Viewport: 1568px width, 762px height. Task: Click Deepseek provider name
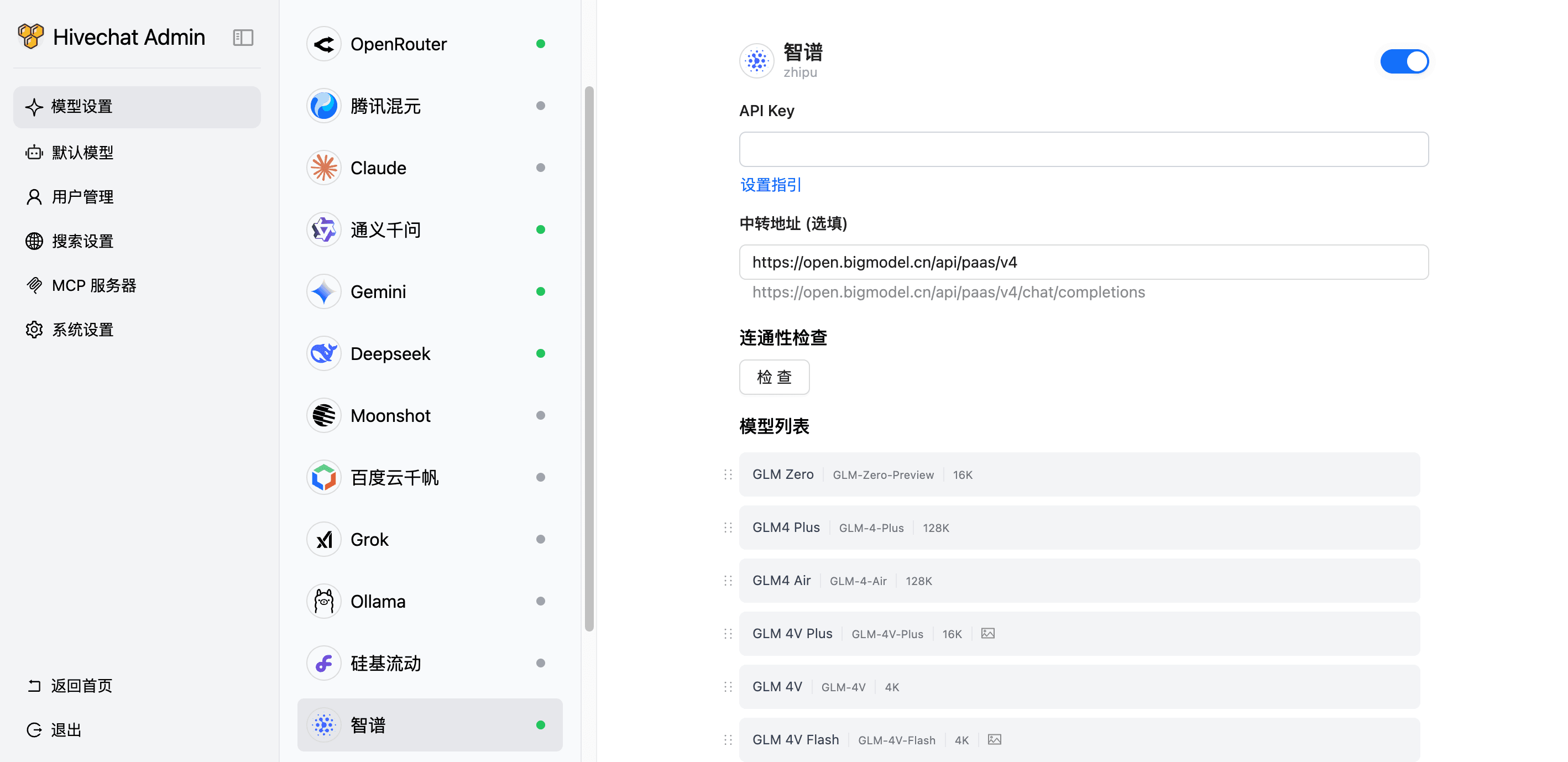[x=391, y=353]
